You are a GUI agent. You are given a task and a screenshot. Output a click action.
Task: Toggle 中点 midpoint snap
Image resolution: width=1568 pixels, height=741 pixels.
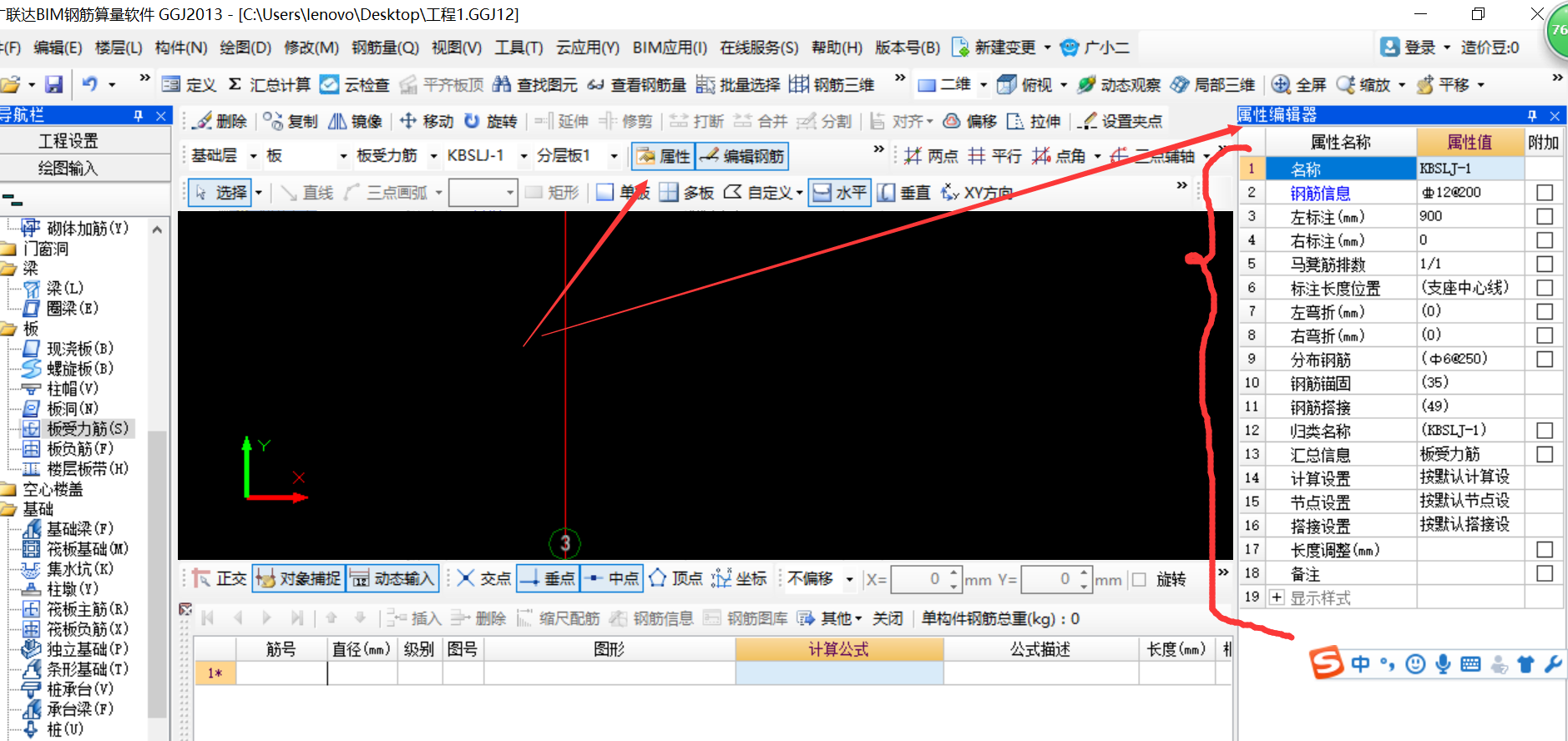point(611,578)
